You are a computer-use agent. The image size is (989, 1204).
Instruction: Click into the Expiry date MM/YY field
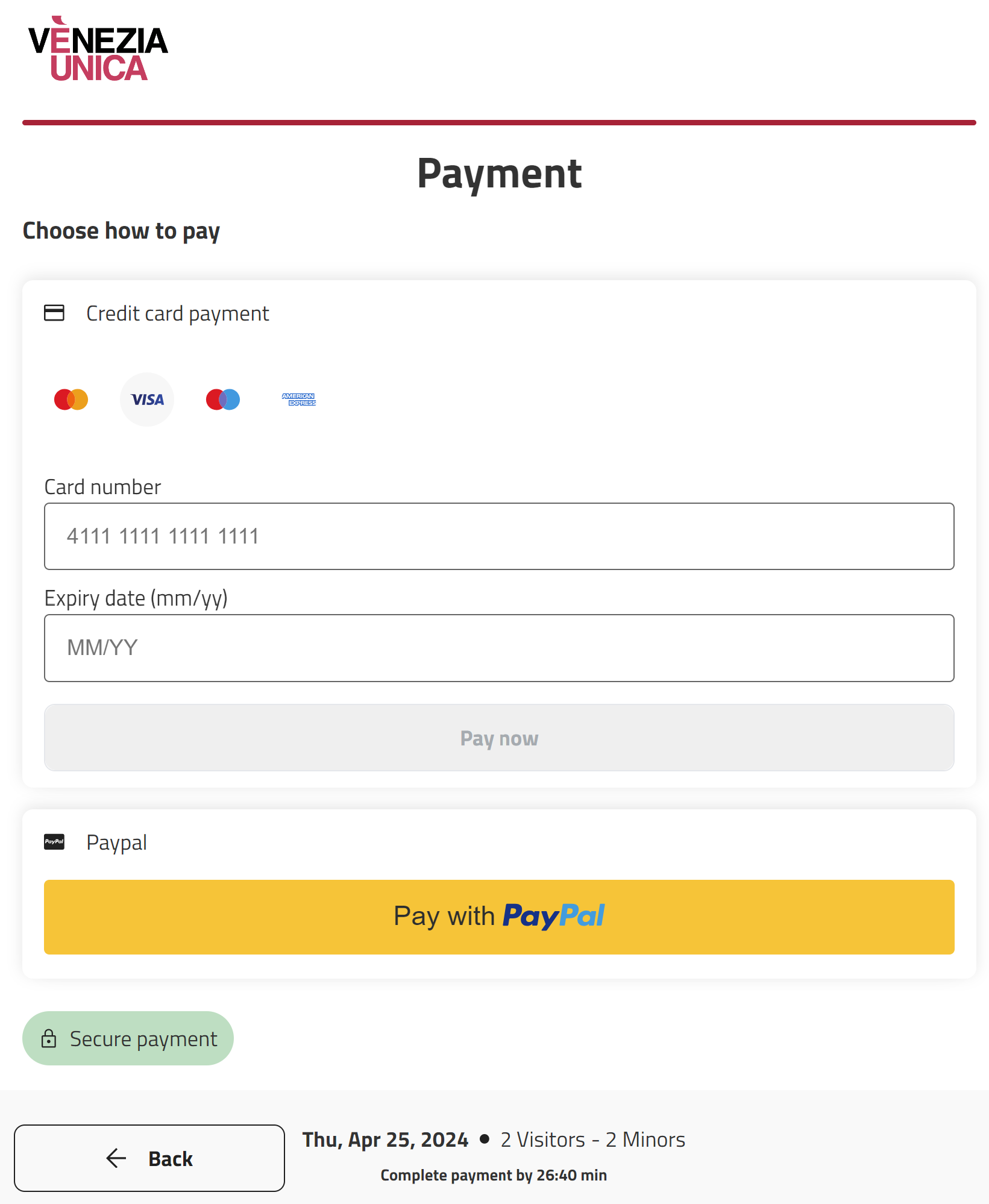[499, 648]
